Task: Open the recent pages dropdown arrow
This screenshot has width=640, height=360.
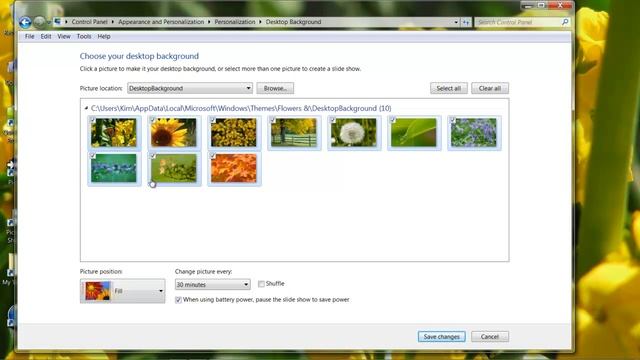Action: [x=49, y=22]
